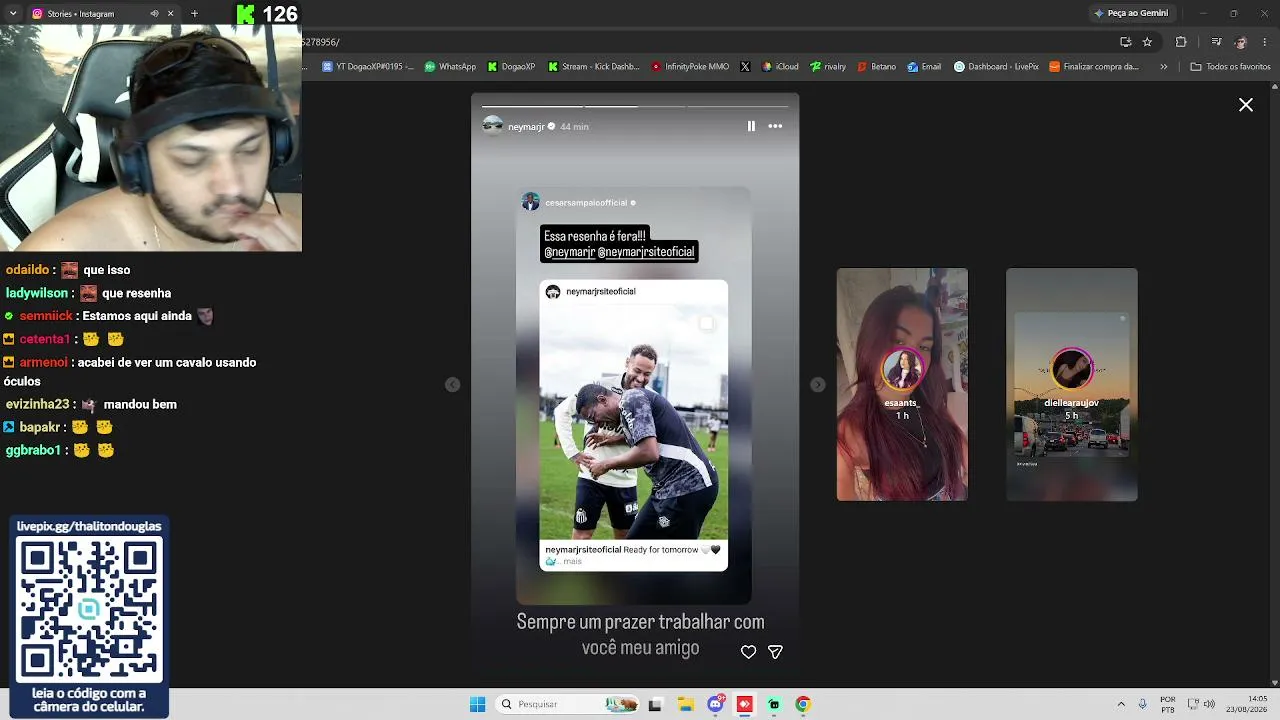Open the WhatsApp bookmark
1280x720 pixels.
point(450,67)
